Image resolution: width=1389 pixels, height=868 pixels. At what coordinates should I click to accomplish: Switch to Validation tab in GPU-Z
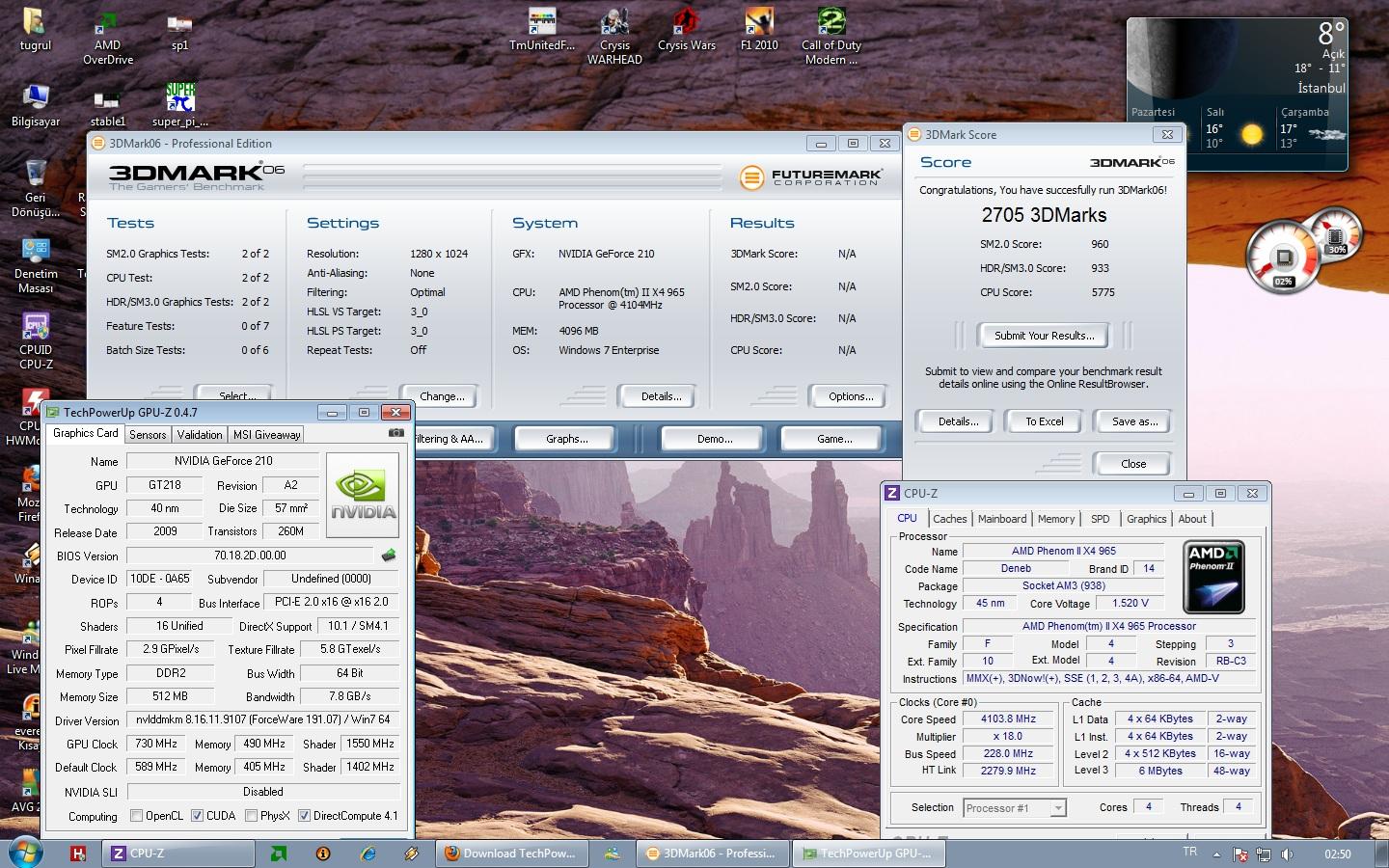point(200,435)
